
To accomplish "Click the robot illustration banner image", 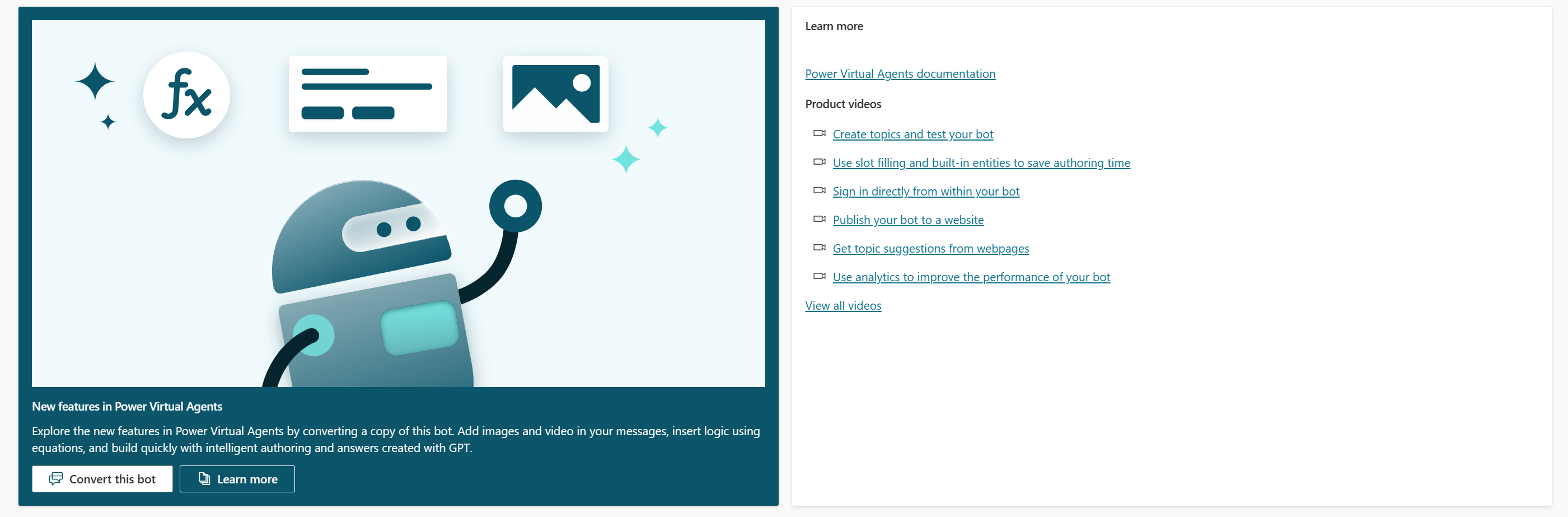I will coord(398,203).
